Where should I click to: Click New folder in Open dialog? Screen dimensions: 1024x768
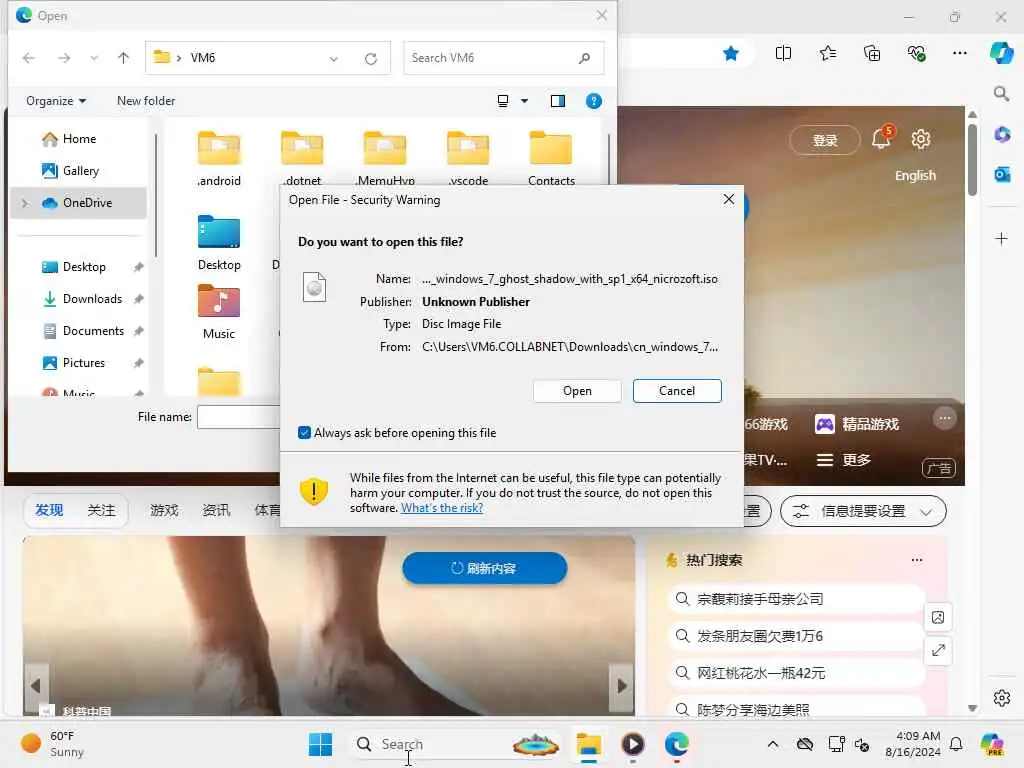[146, 101]
